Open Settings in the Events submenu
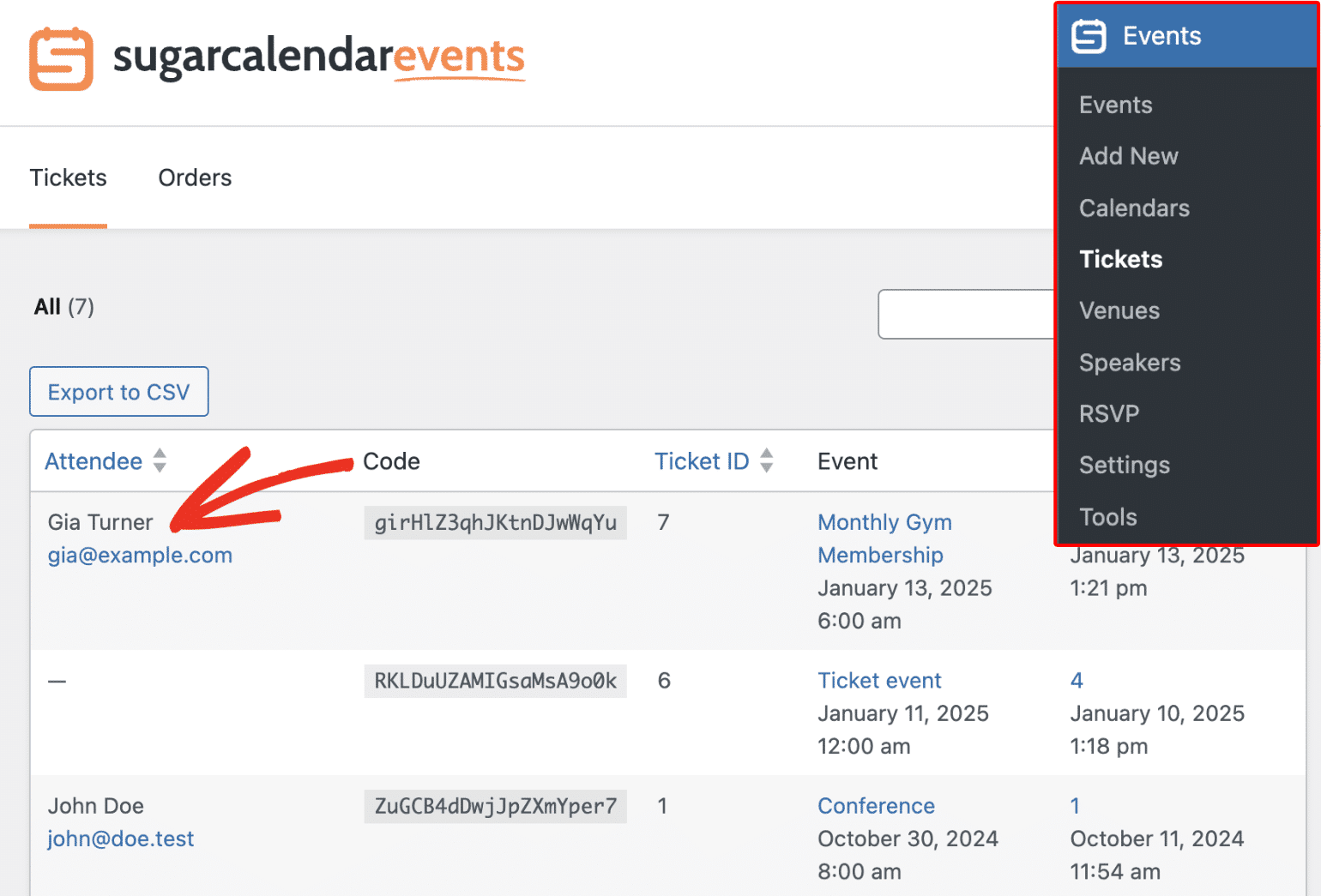Screen dimensions: 1321x896 1124,466
